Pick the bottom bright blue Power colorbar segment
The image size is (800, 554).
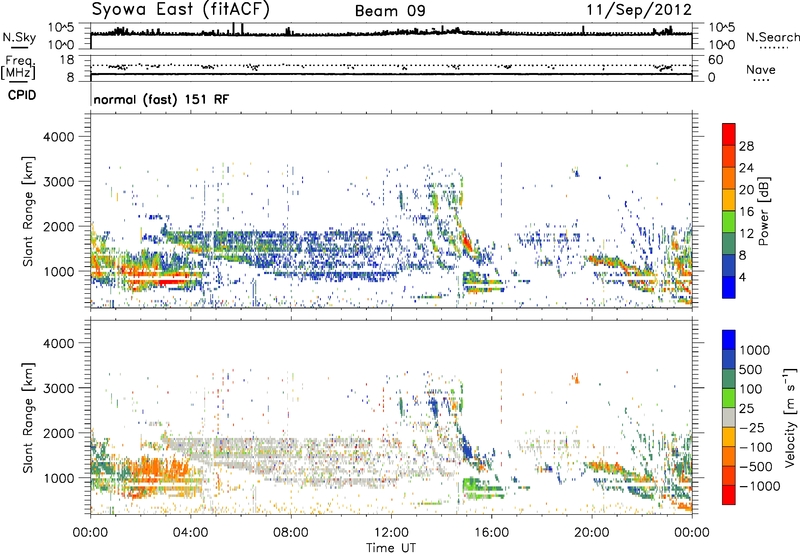click(x=729, y=287)
